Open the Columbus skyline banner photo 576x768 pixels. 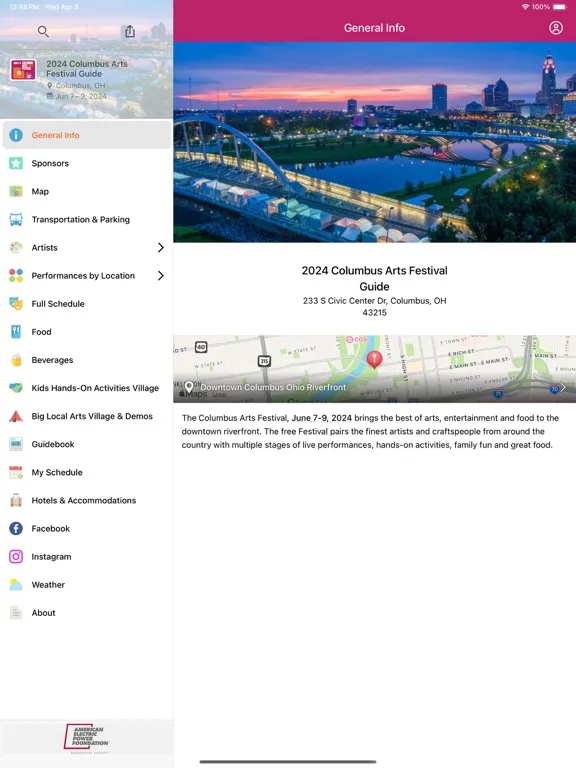[x=374, y=142]
